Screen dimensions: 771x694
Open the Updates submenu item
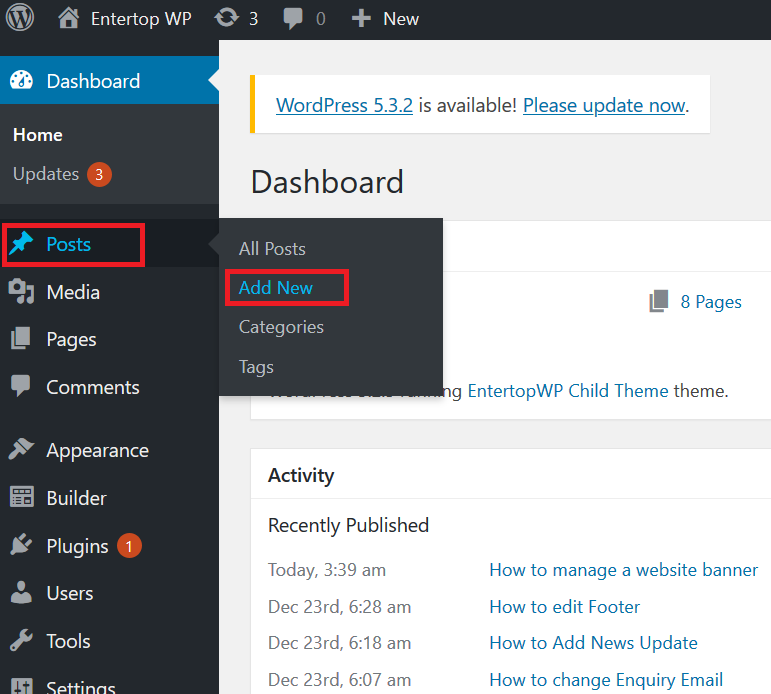[46, 174]
